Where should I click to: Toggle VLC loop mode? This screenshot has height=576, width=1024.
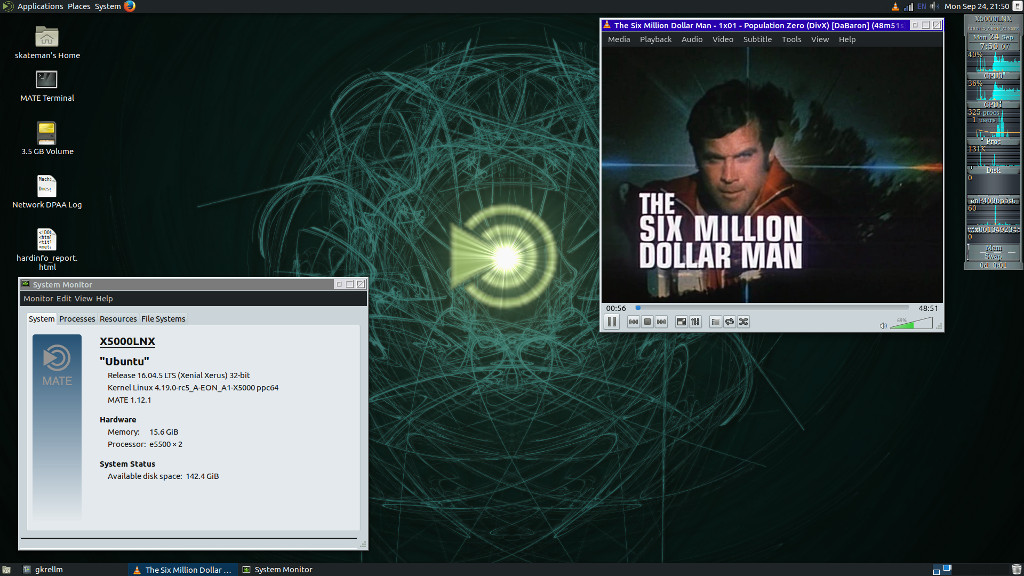[x=729, y=321]
